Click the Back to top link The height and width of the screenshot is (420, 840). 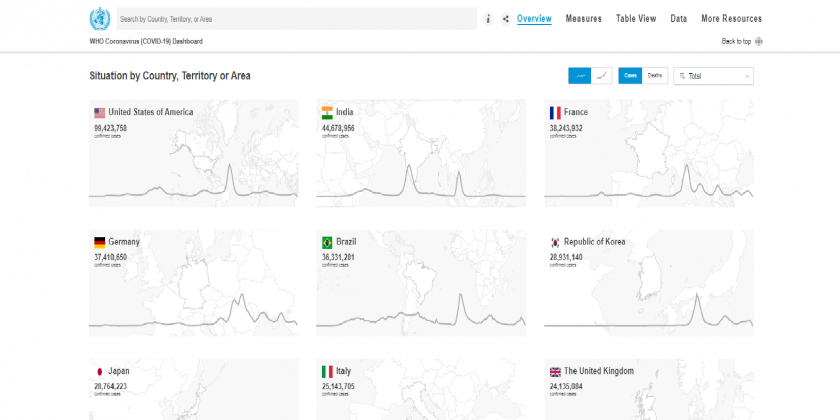coord(735,42)
